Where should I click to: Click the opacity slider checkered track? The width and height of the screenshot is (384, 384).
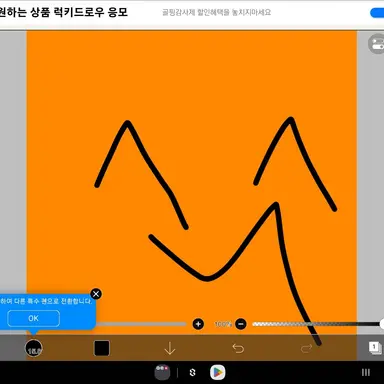316,324
